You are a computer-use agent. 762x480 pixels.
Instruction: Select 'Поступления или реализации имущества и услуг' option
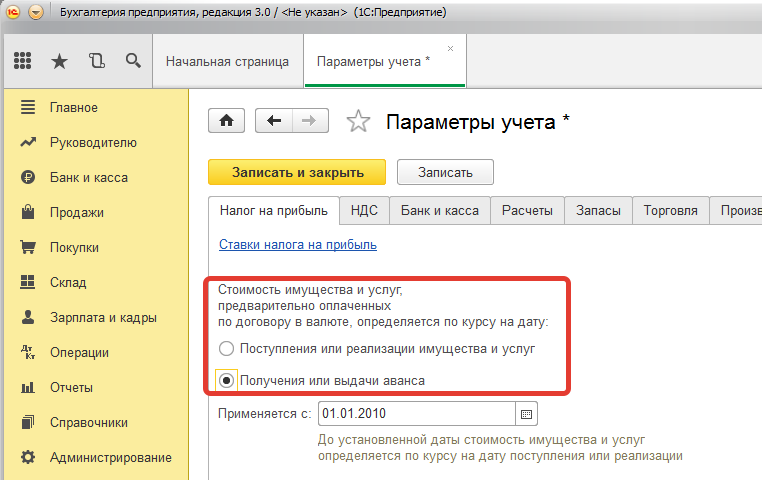click(227, 349)
